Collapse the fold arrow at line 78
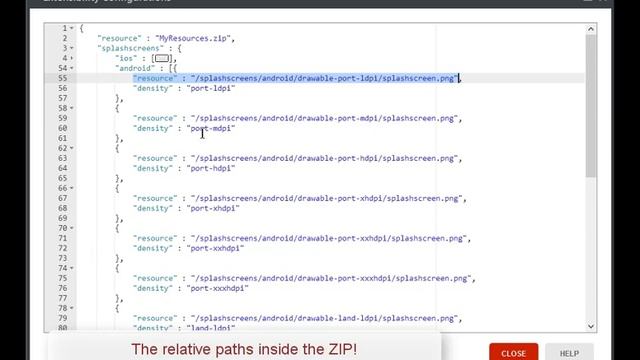Viewport: 640px width, 360px height. pyautogui.click(x=72, y=308)
